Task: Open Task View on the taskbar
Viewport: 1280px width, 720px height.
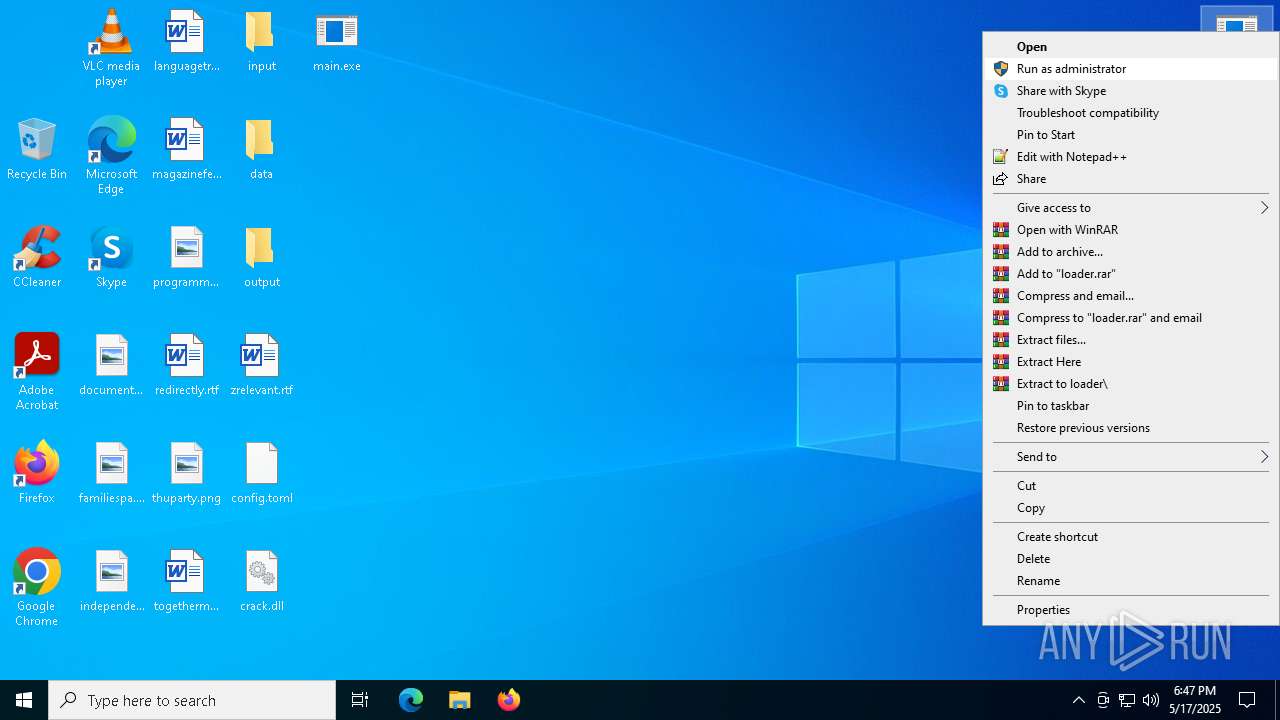Action: (x=360, y=700)
